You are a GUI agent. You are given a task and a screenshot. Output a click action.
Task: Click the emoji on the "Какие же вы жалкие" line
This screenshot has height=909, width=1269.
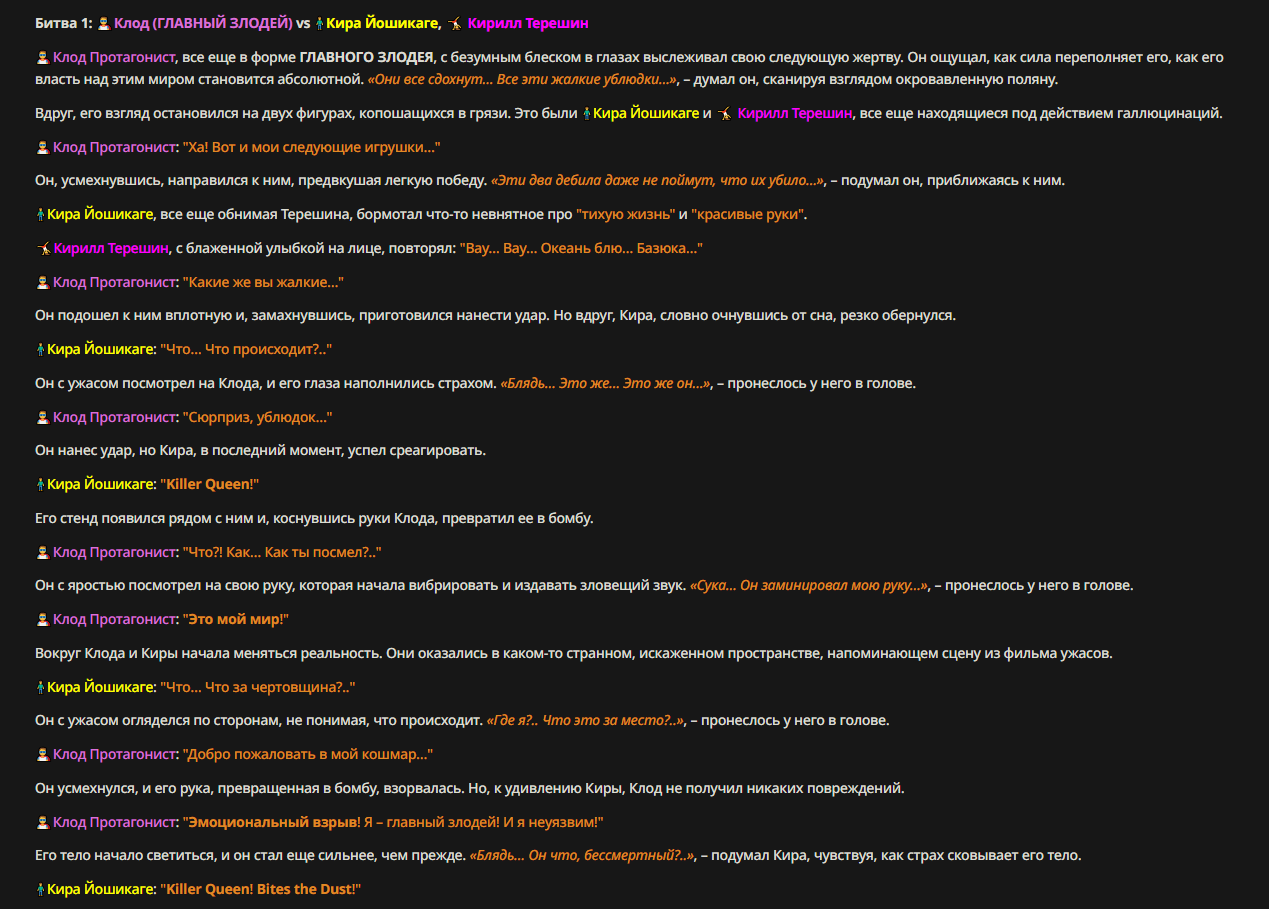click(x=42, y=283)
